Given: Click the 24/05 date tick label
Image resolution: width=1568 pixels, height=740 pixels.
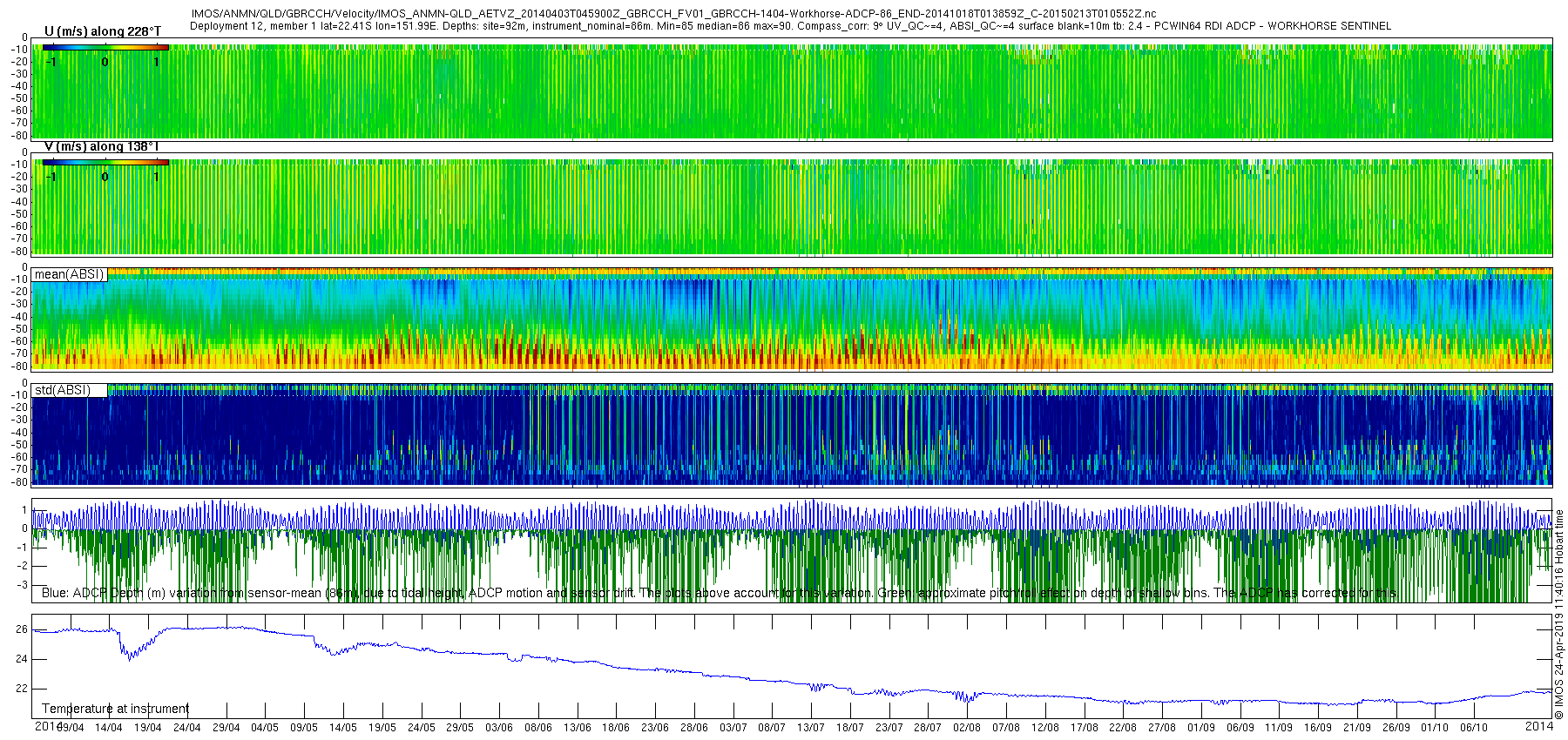Looking at the screenshot, I should (x=422, y=728).
